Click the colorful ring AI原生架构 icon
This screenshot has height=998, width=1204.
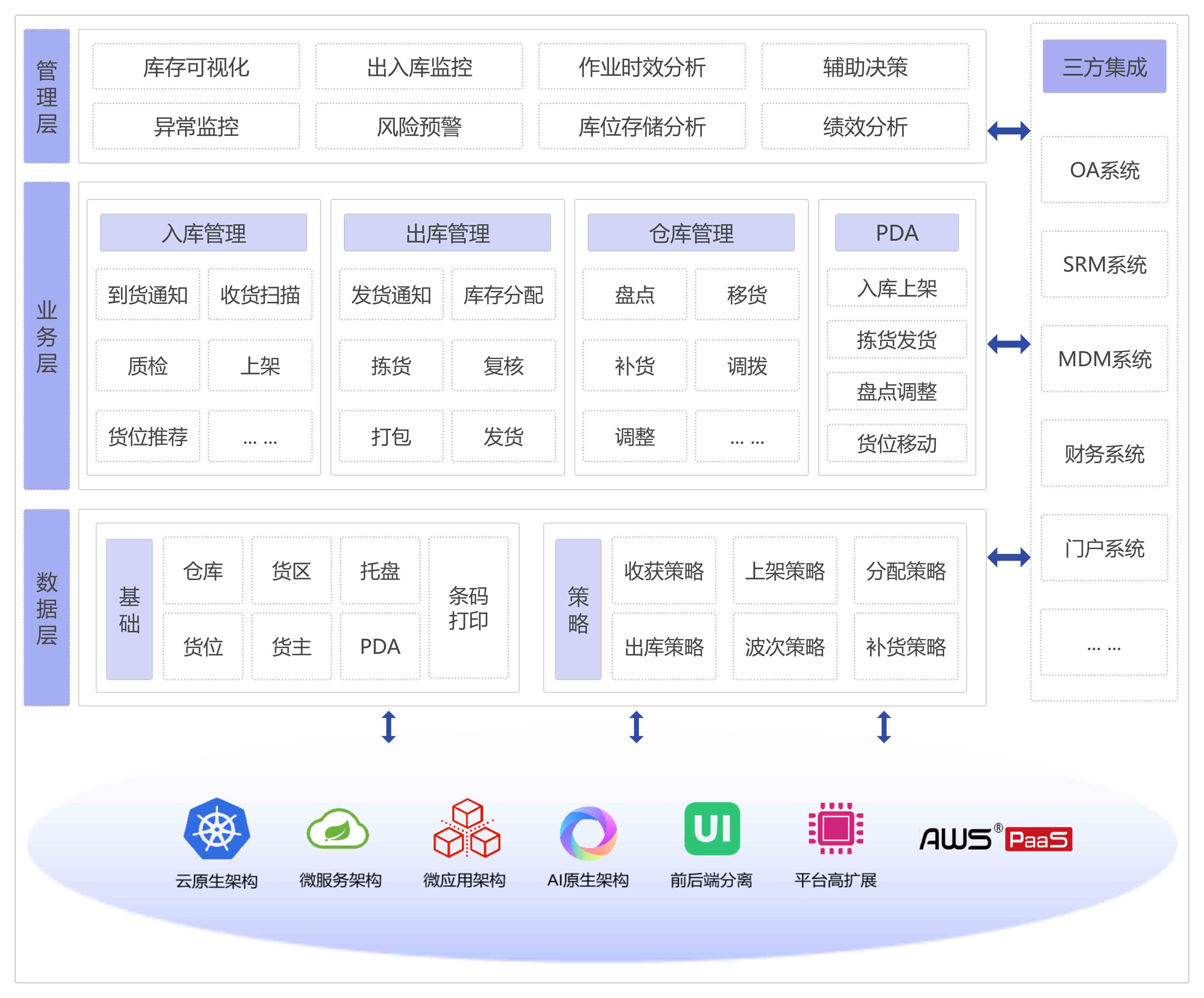[588, 833]
